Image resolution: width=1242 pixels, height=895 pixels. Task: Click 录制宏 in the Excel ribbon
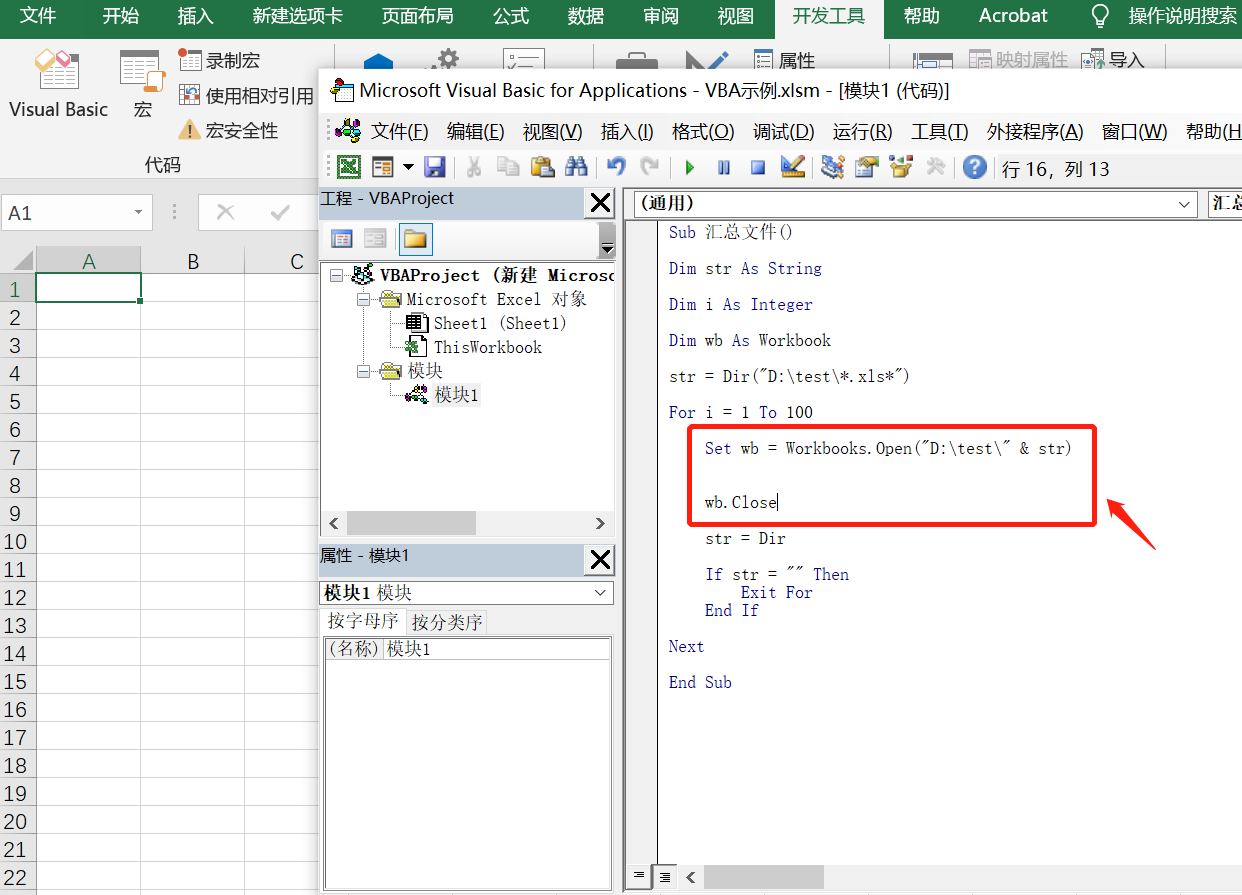pos(219,61)
